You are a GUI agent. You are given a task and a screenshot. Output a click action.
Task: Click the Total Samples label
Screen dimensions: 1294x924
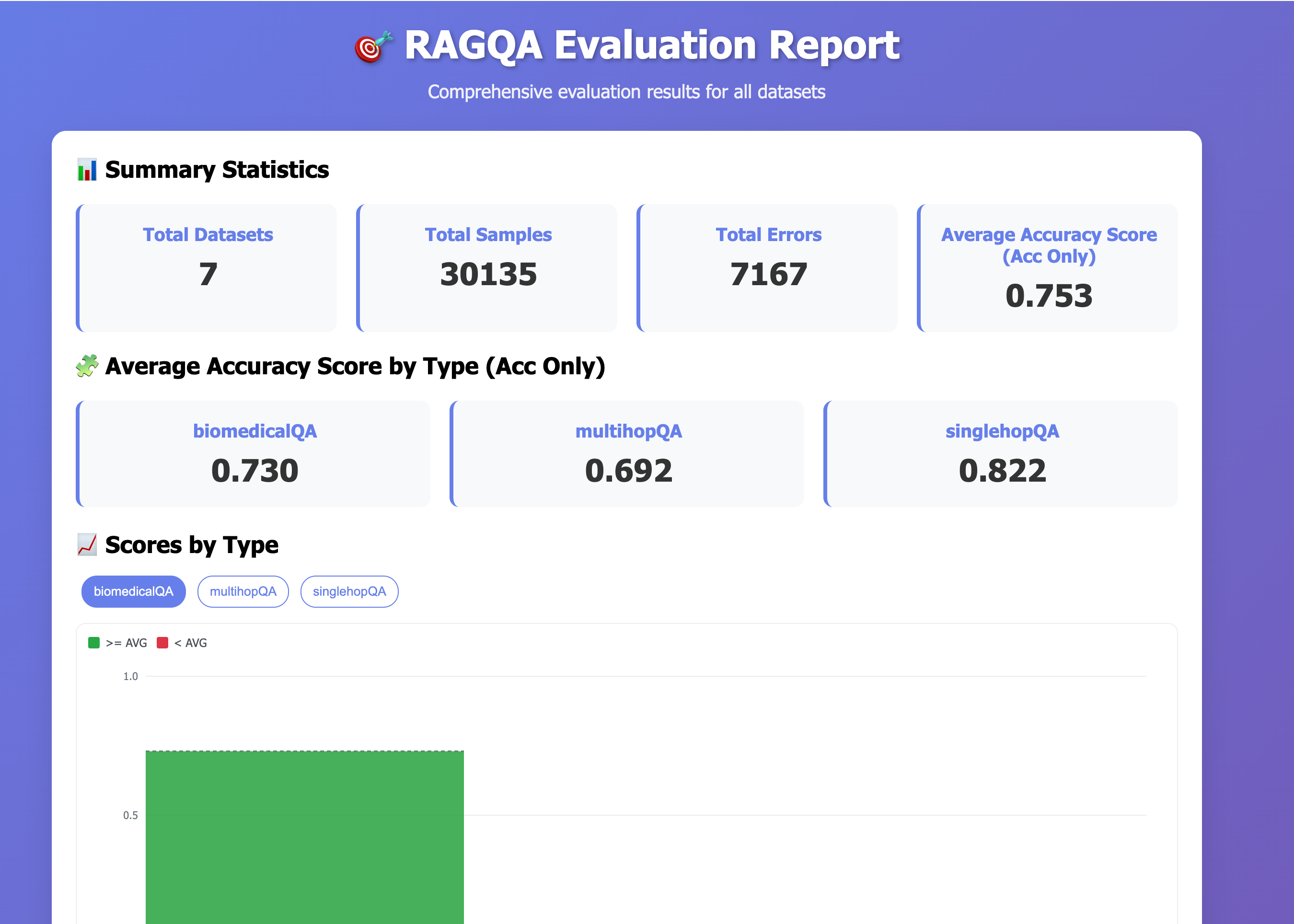point(488,234)
